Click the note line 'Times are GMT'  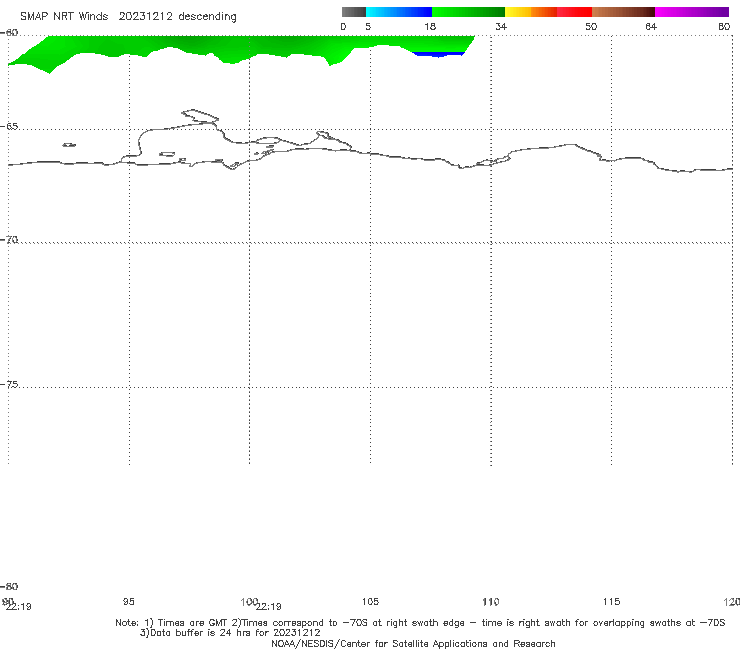click(192, 623)
